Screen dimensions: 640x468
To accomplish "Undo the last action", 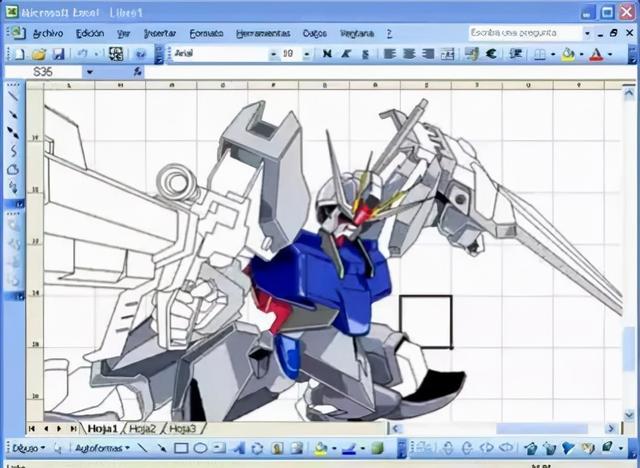I will pyautogui.click(x=82, y=54).
